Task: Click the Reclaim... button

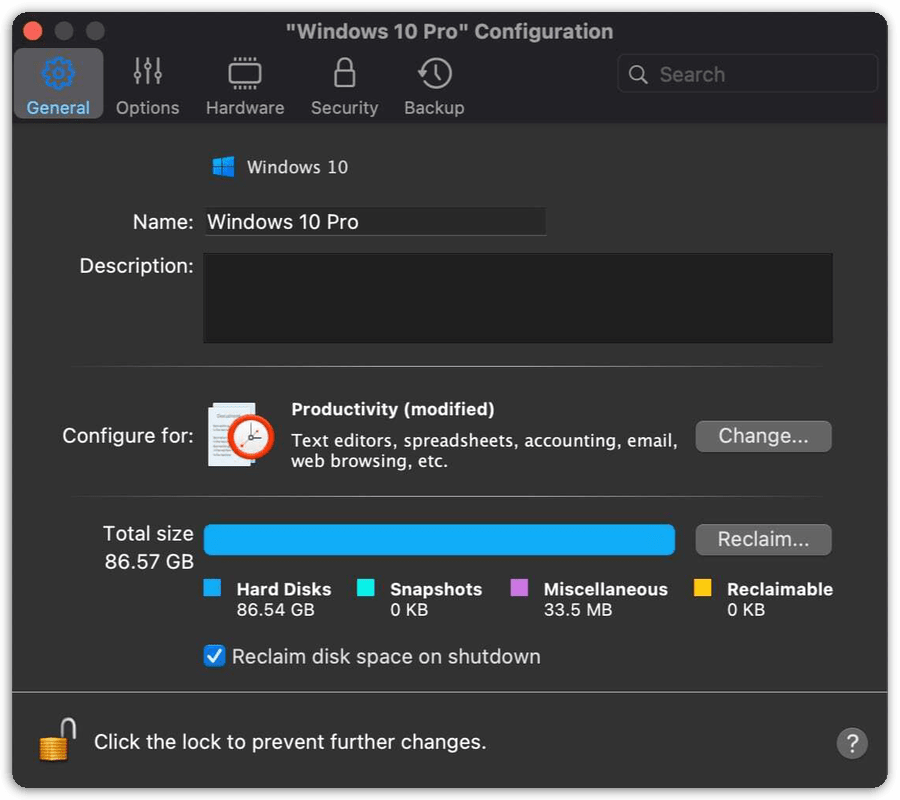Action: click(763, 539)
